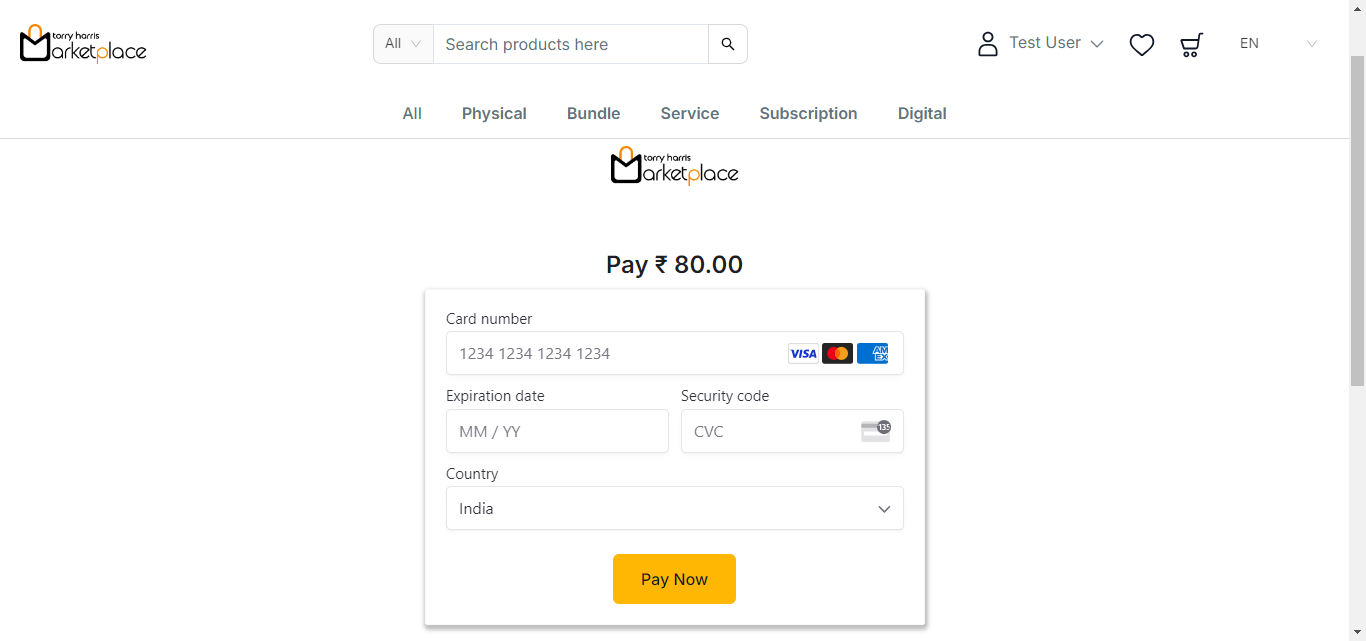1366x641 pixels.
Task: Select the Subscription category tab
Action: 808,114
